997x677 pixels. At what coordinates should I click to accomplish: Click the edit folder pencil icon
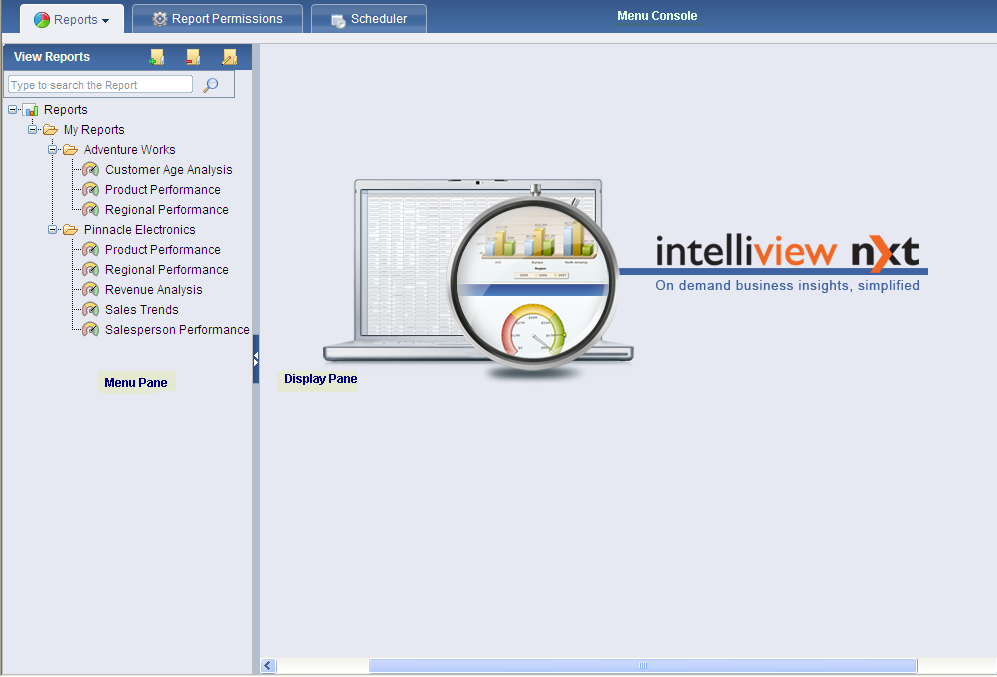tap(230, 57)
